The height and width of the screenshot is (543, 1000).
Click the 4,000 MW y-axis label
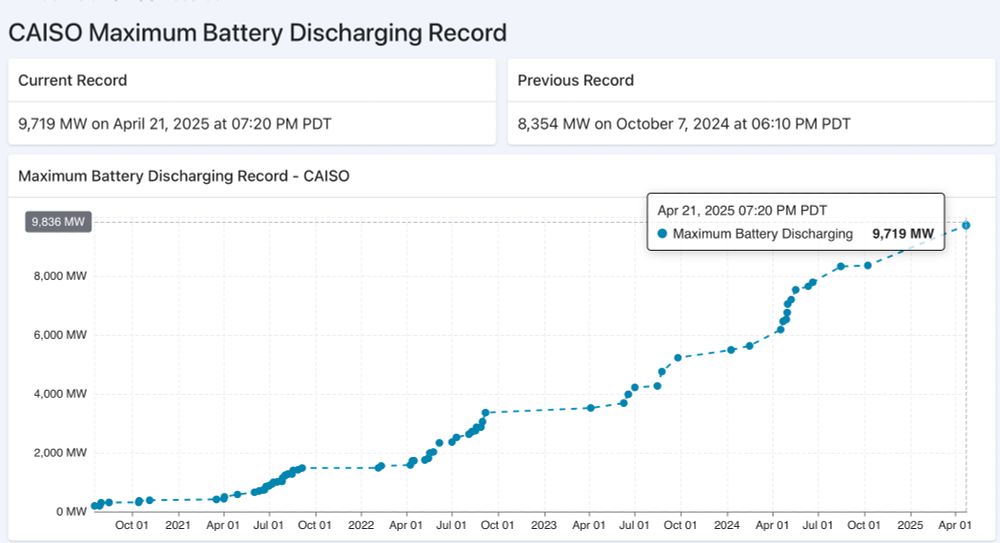click(60, 394)
